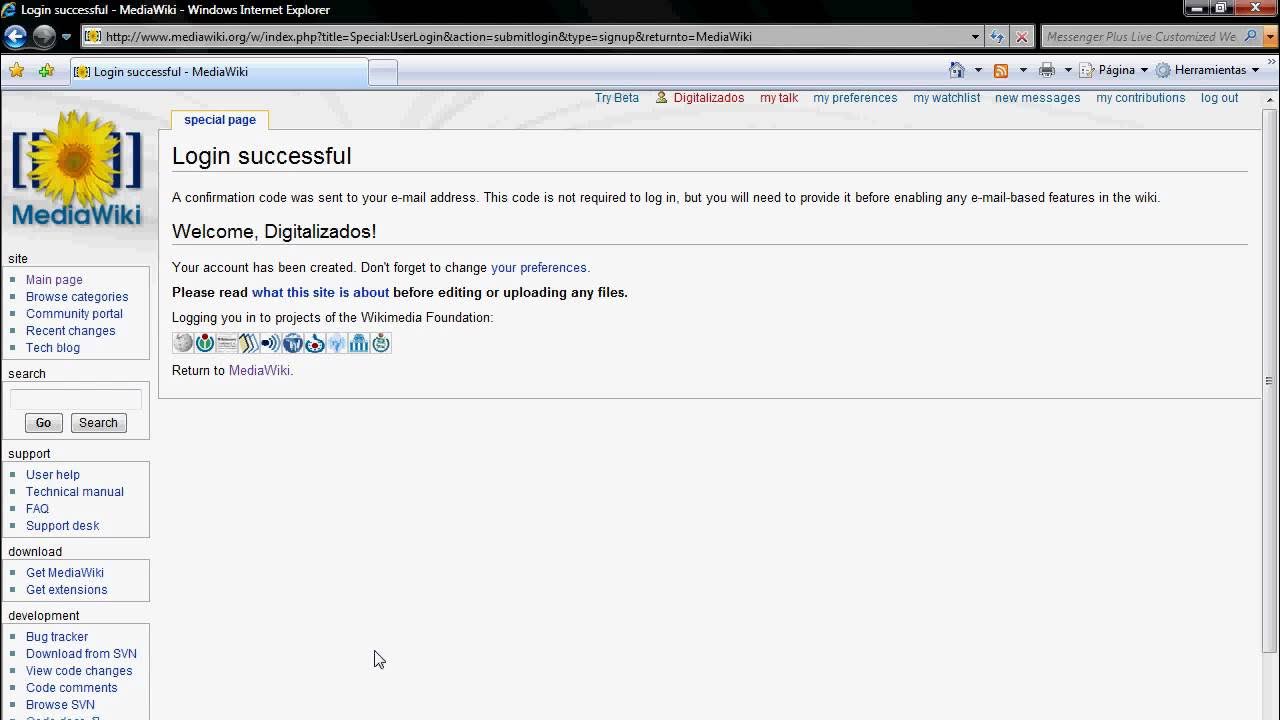Image resolution: width=1280 pixels, height=720 pixels.
Task: Open the Página menu
Action: pos(1113,70)
